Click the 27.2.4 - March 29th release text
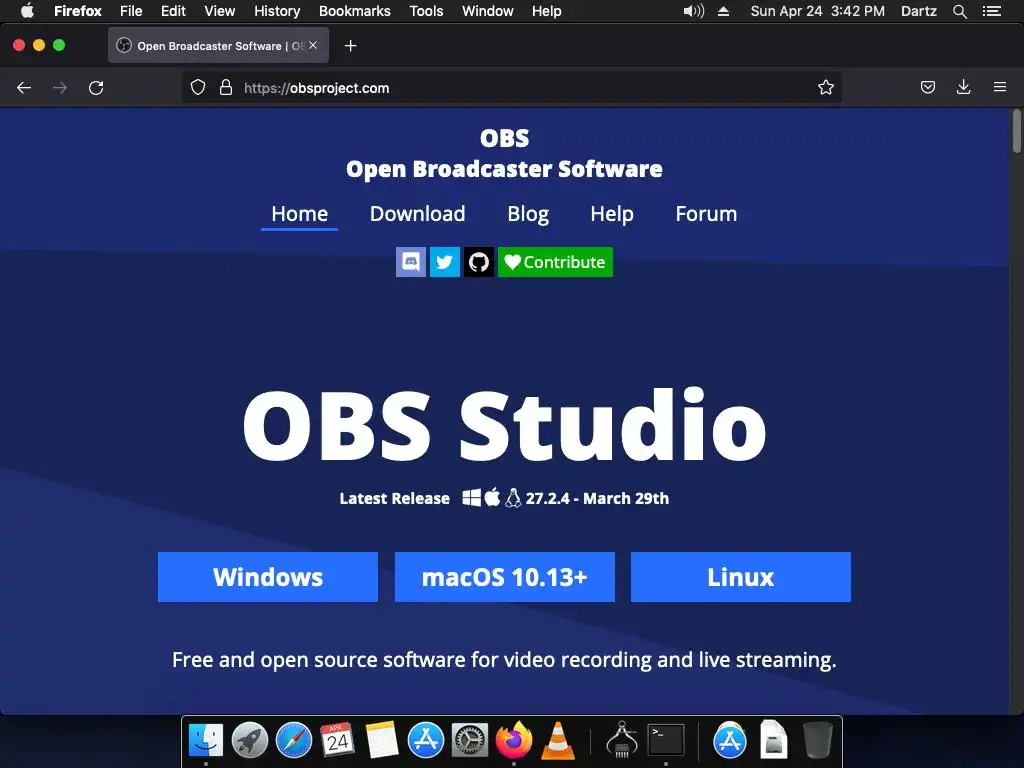 pyautogui.click(x=597, y=498)
